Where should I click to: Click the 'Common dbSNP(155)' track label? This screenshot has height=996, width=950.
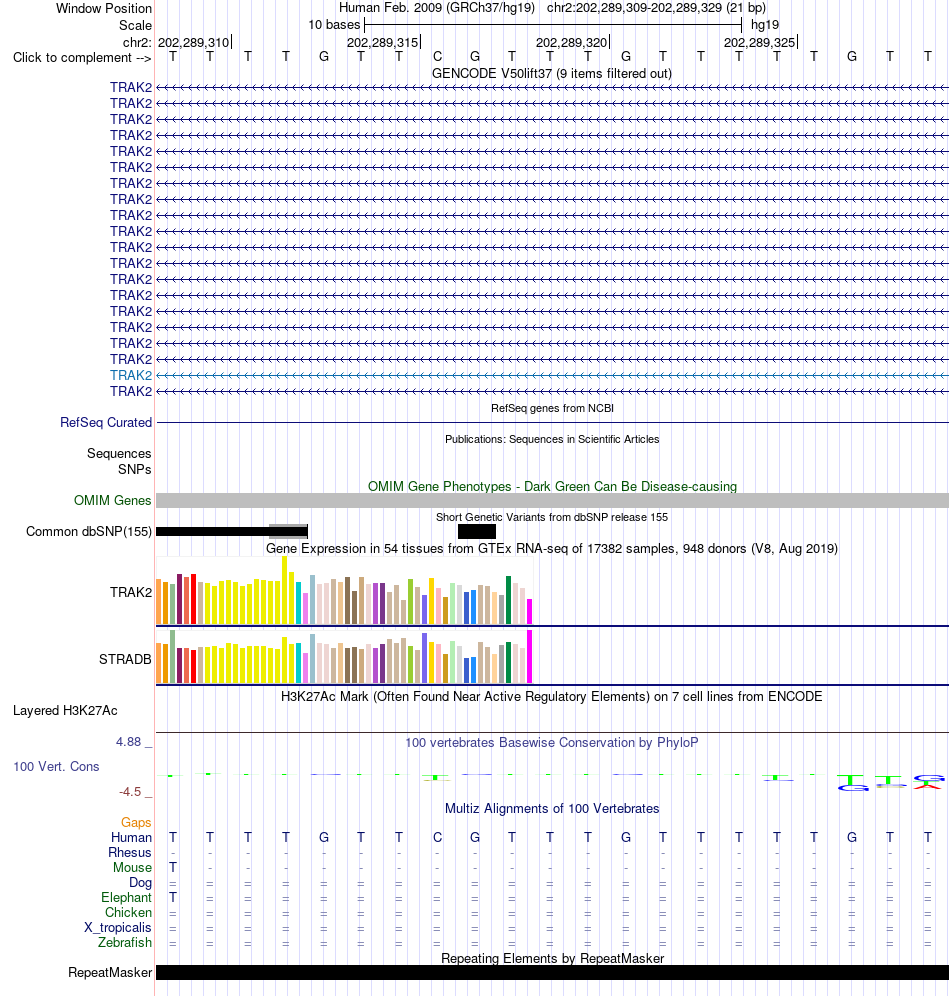(x=89, y=532)
